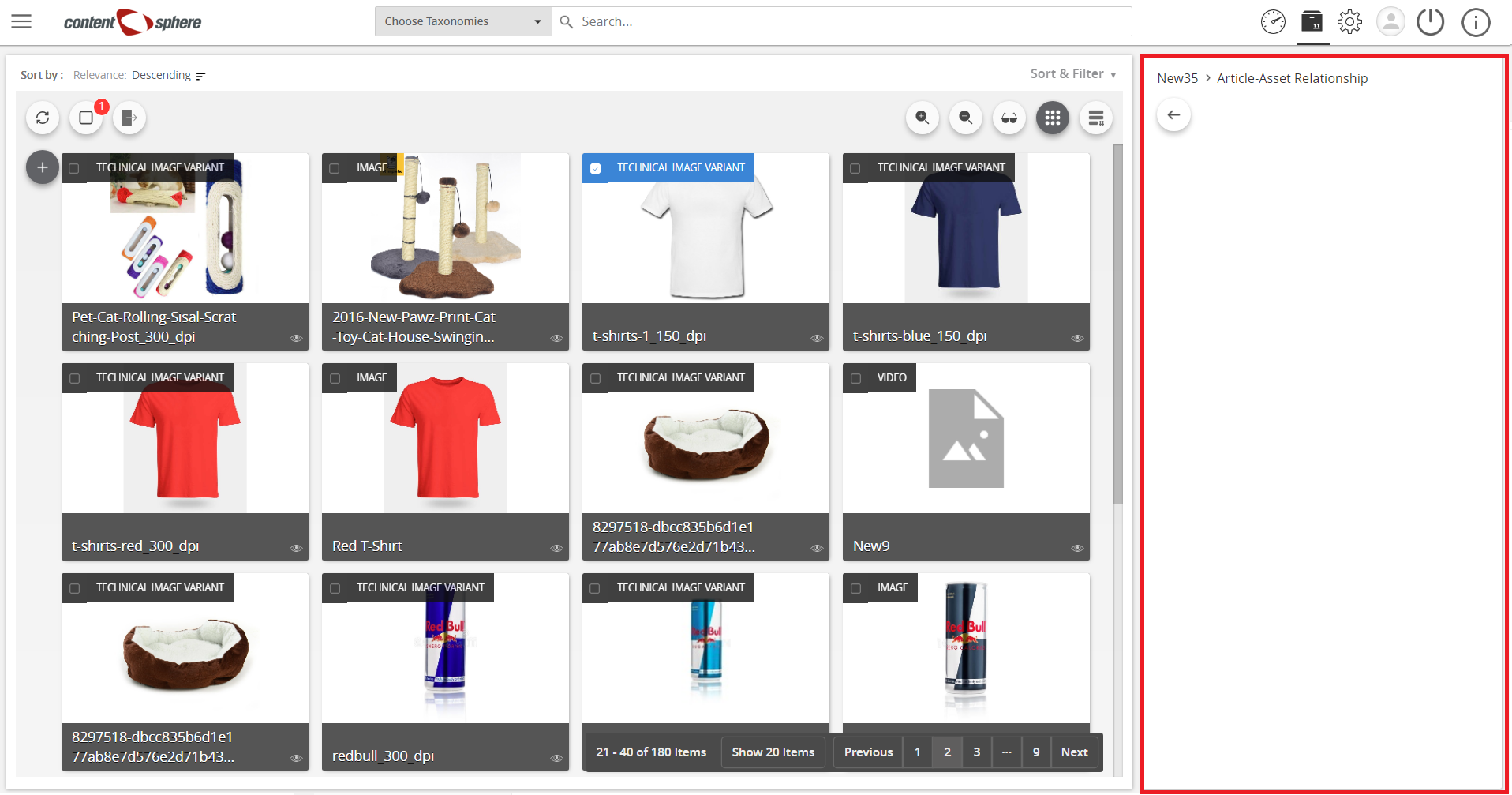Untick checkbox for t-shirts-1_150_dpi

(x=596, y=168)
